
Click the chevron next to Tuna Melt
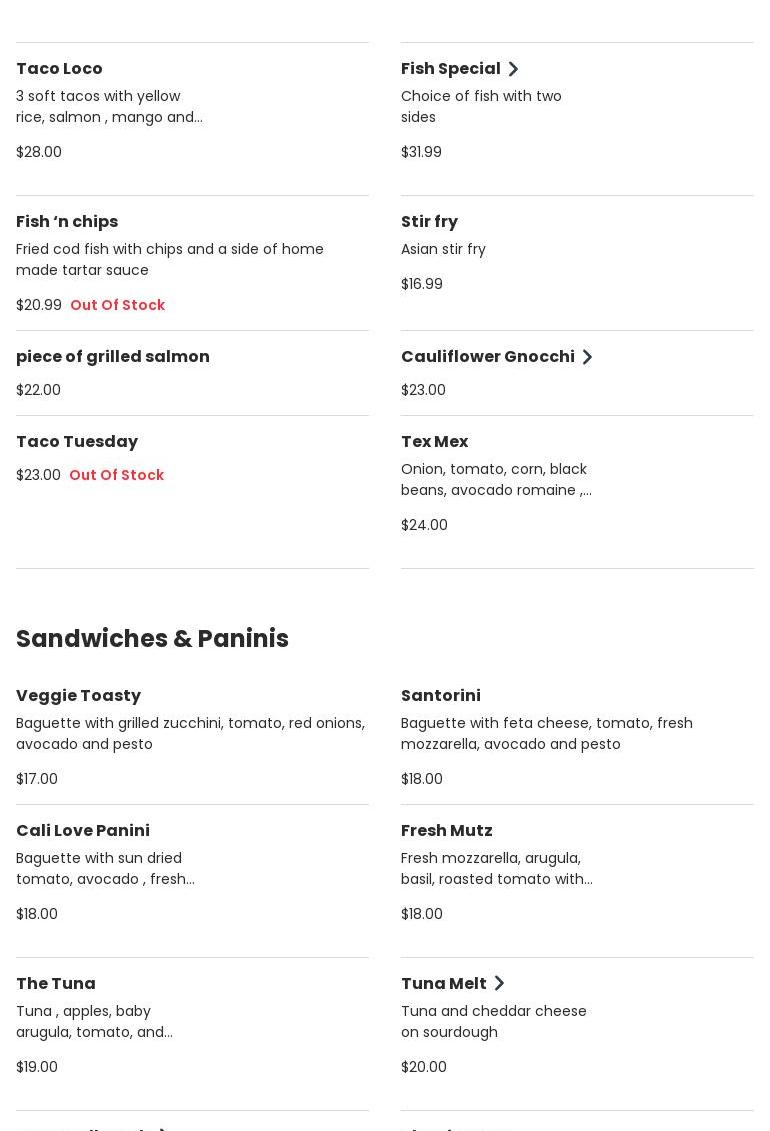[x=499, y=984]
